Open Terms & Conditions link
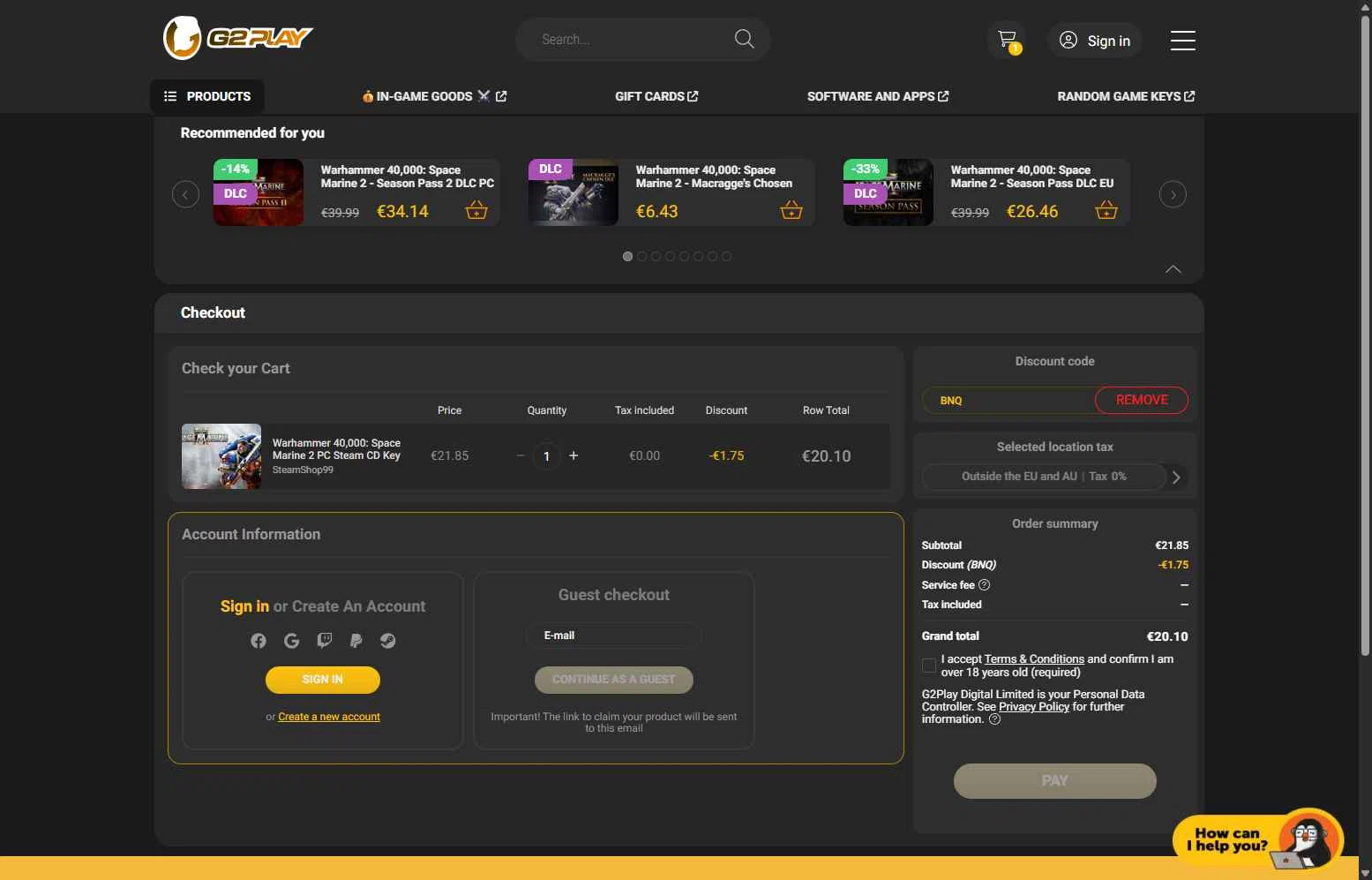The image size is (1372, 880). coord(1034,659)
